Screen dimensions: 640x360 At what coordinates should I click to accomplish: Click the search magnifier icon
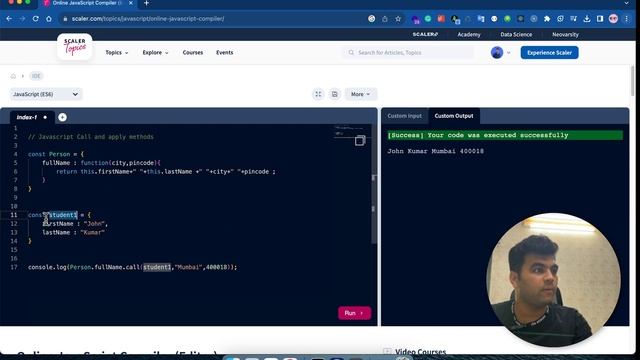pos(351,53)
